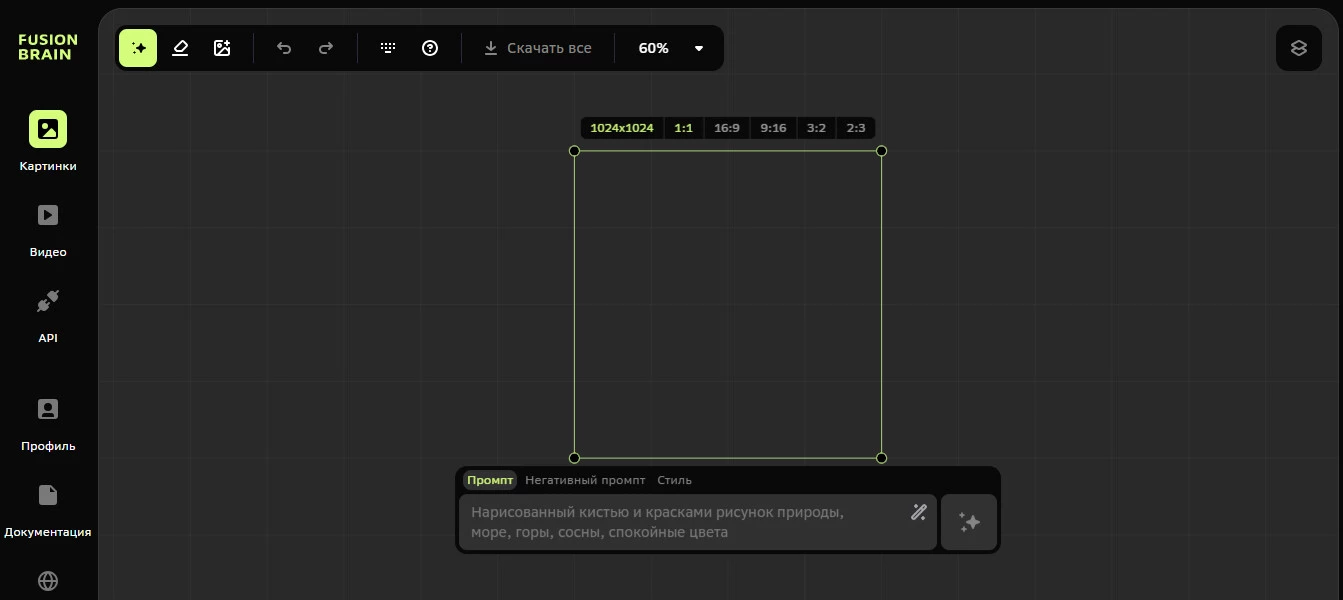Click the globe language icon

tap(48, 581)
